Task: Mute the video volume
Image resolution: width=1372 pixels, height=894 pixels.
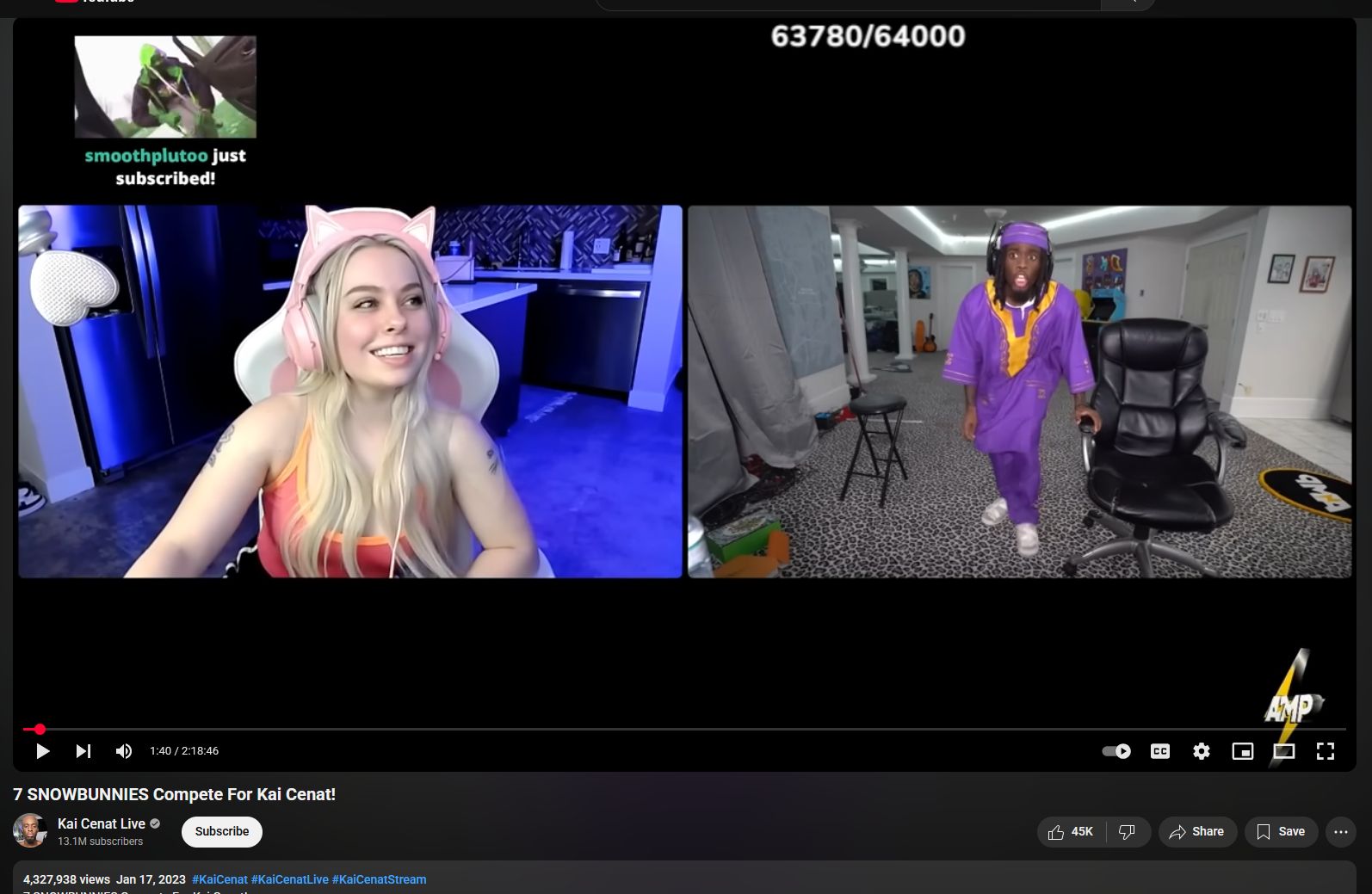Action: 124,751
